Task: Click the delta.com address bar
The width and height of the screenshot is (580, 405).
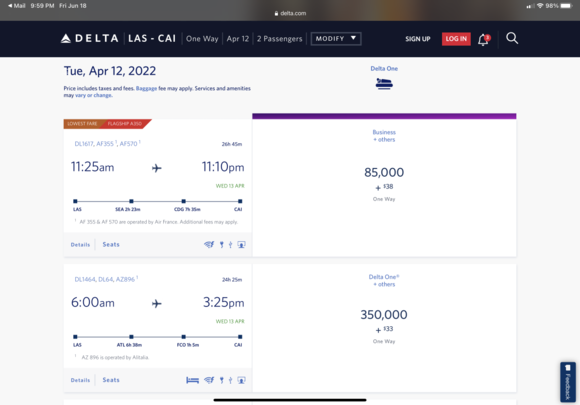Action: (x=290, y=13)
